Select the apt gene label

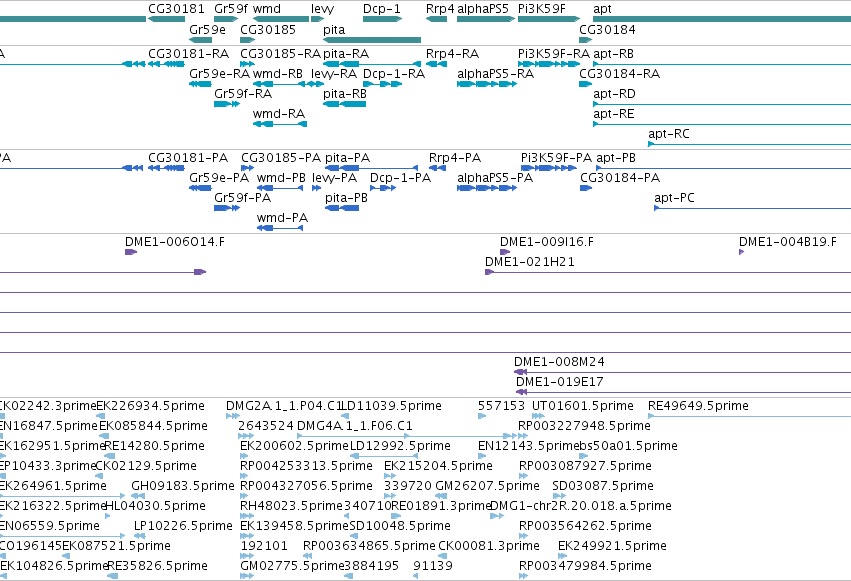click(602, 9)
